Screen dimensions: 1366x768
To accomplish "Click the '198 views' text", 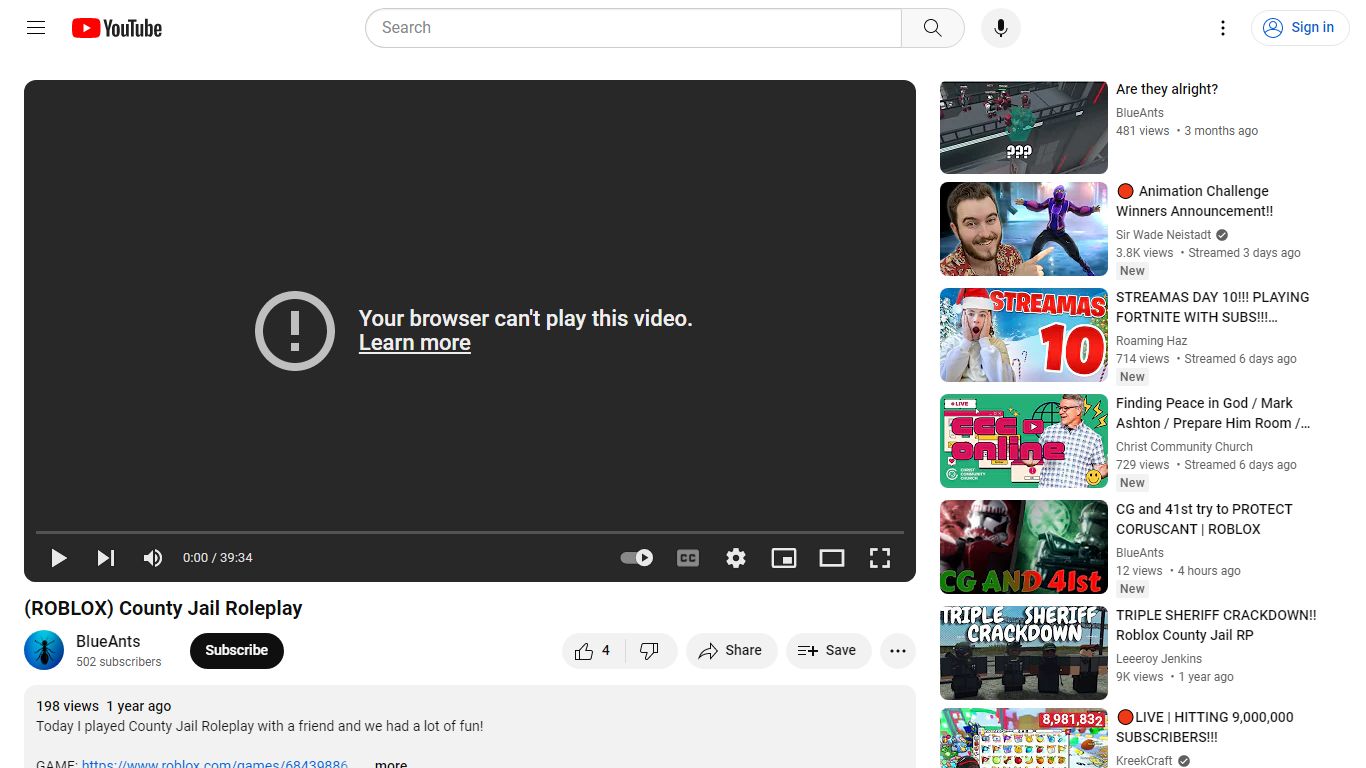I will click(68, 706).
